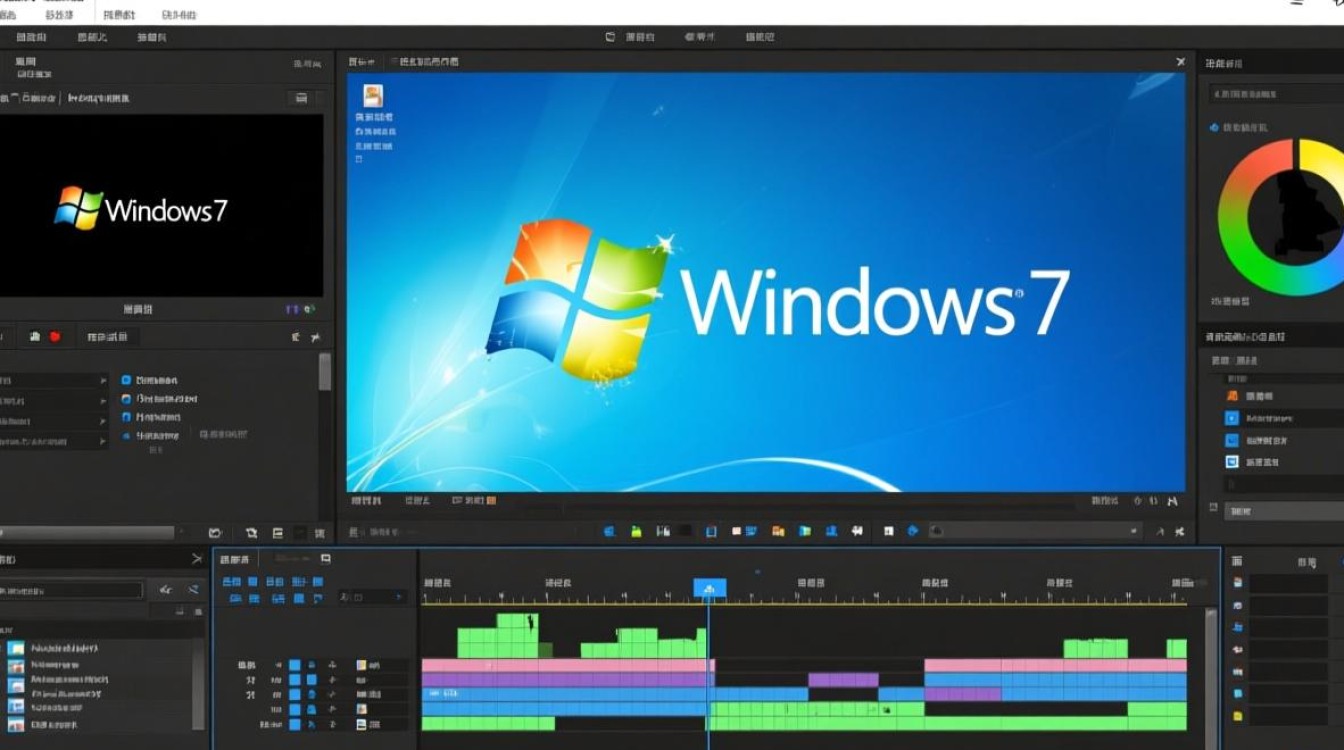Toggle the second track's lock square in the track header
The width and height of the screenshot is (1344, 750).
tap(311, 679)
